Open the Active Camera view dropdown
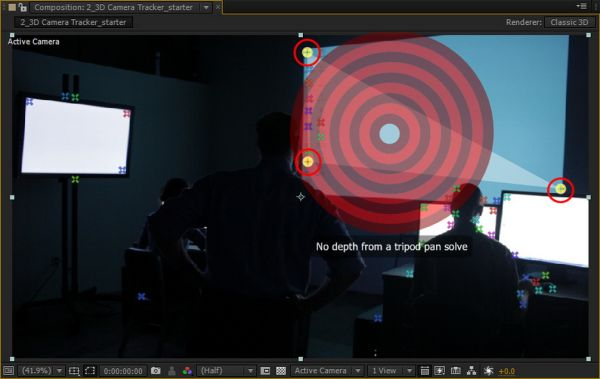Image resolution: width=600 pixels, height=379 pixels. 326,371
